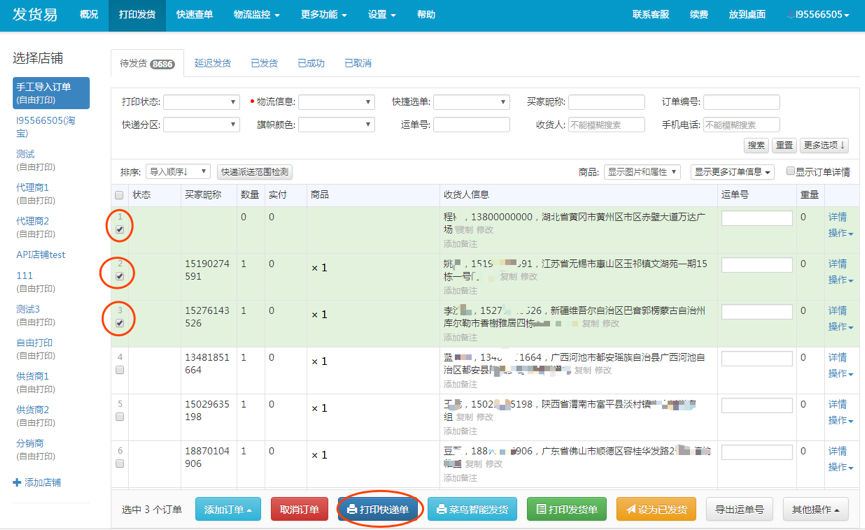865x530 pixels.
Task: Click the 收货人 input field
Action: (606, 125)
